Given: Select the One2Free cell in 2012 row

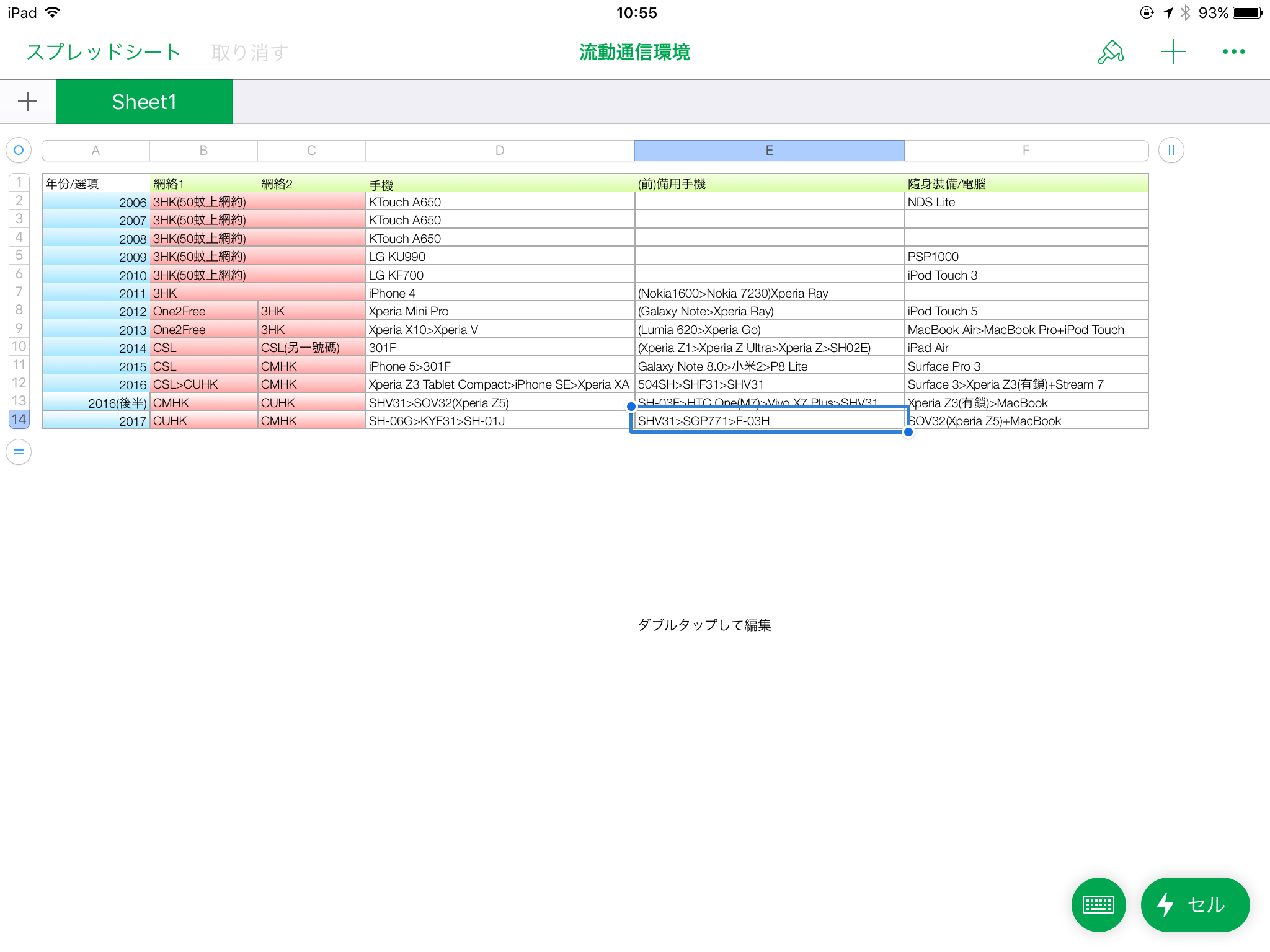Looking at the screenshot, I should click(203, 311).
